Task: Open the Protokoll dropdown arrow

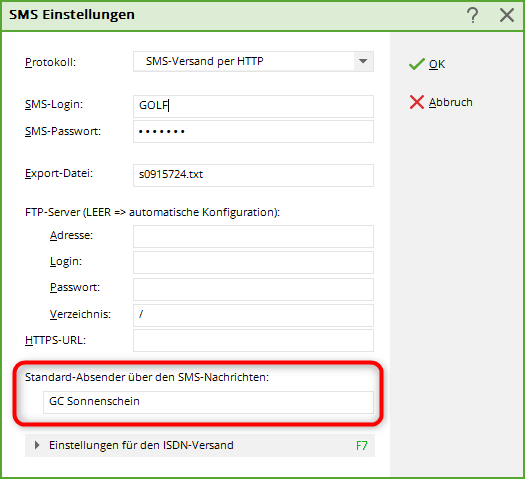Action: 363,61
